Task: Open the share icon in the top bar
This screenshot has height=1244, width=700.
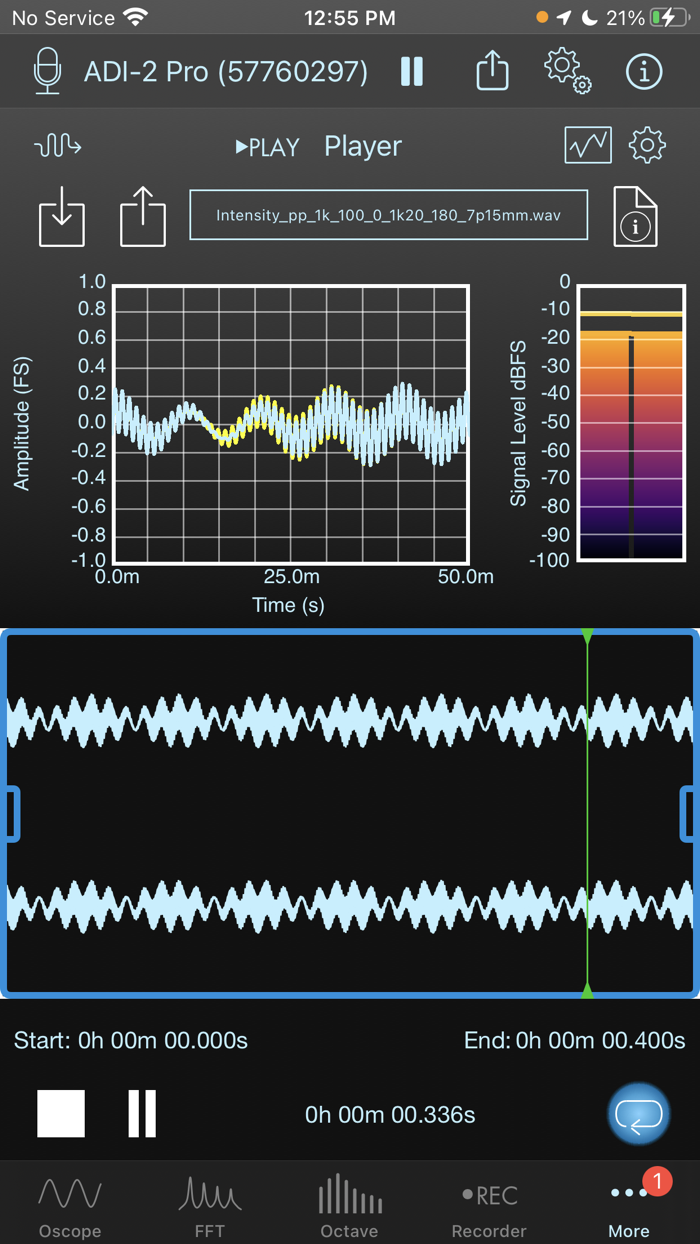Action: [492, 71]
